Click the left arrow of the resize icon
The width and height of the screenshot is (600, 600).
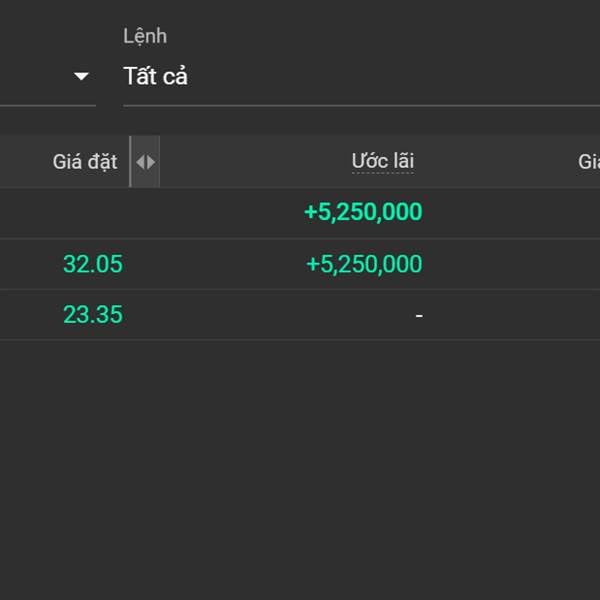click(140, 162)
